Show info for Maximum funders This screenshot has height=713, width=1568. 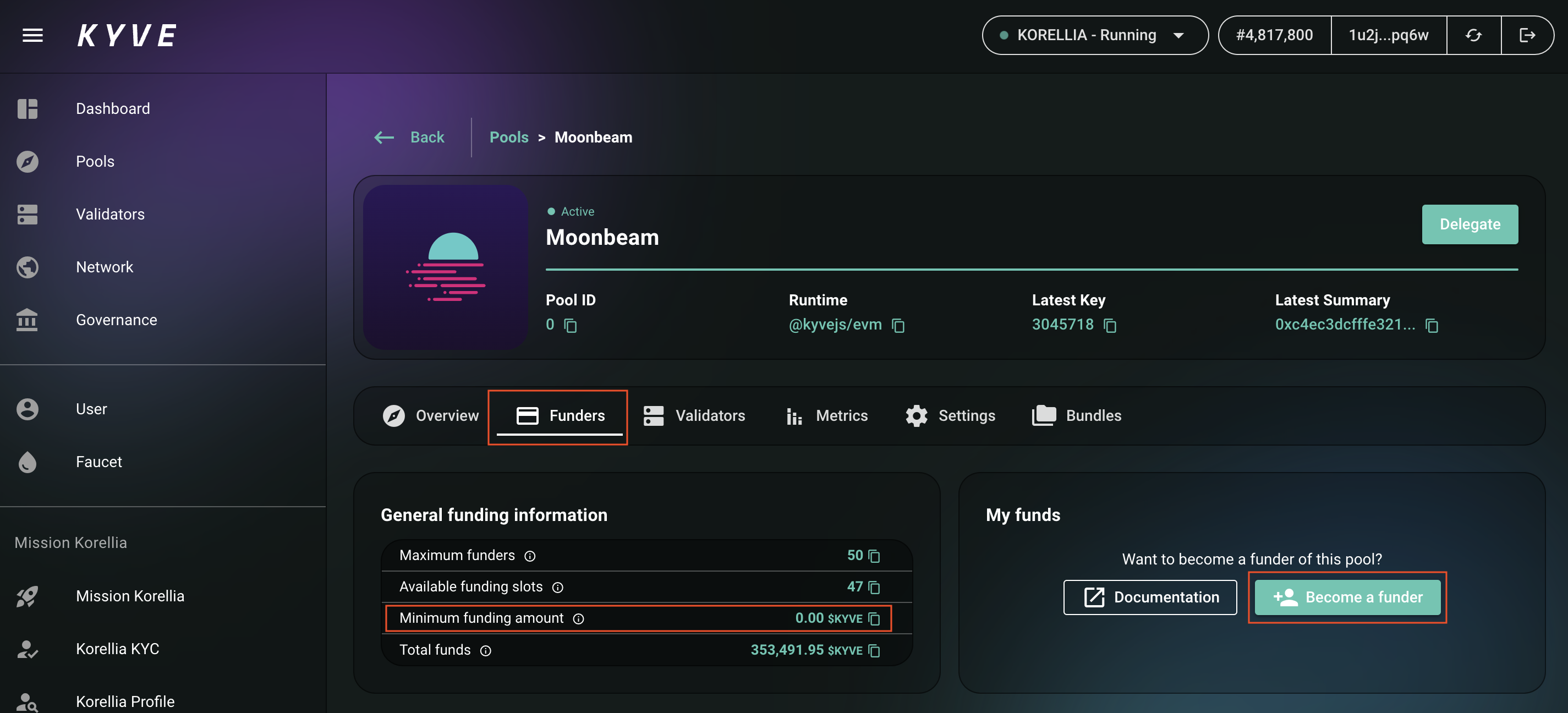pos(530,556)
